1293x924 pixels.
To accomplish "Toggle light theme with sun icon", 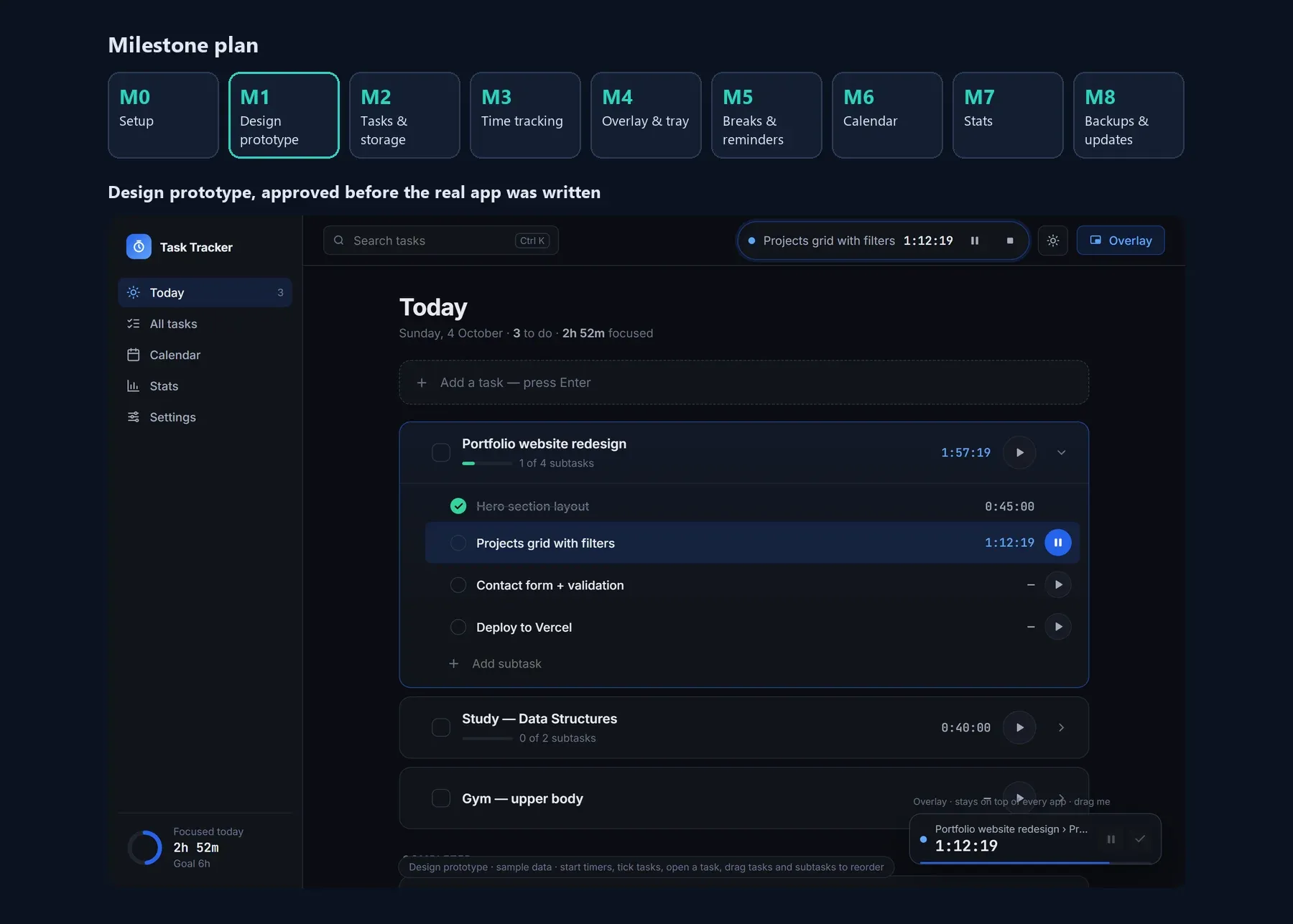I will coord(1053,241).
